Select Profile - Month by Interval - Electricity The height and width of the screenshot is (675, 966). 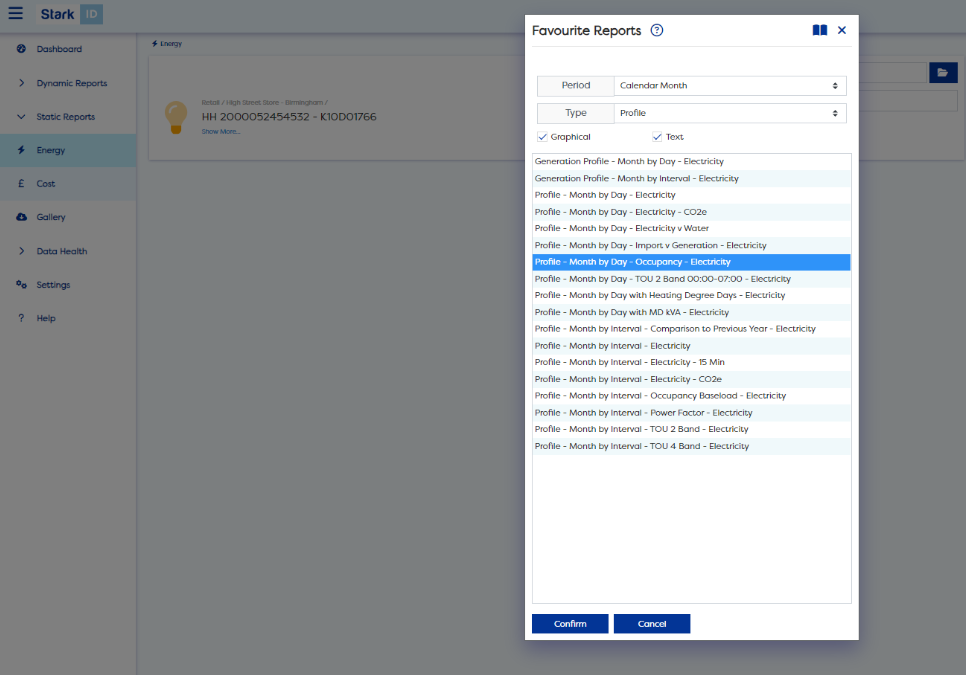click(691, 346)
